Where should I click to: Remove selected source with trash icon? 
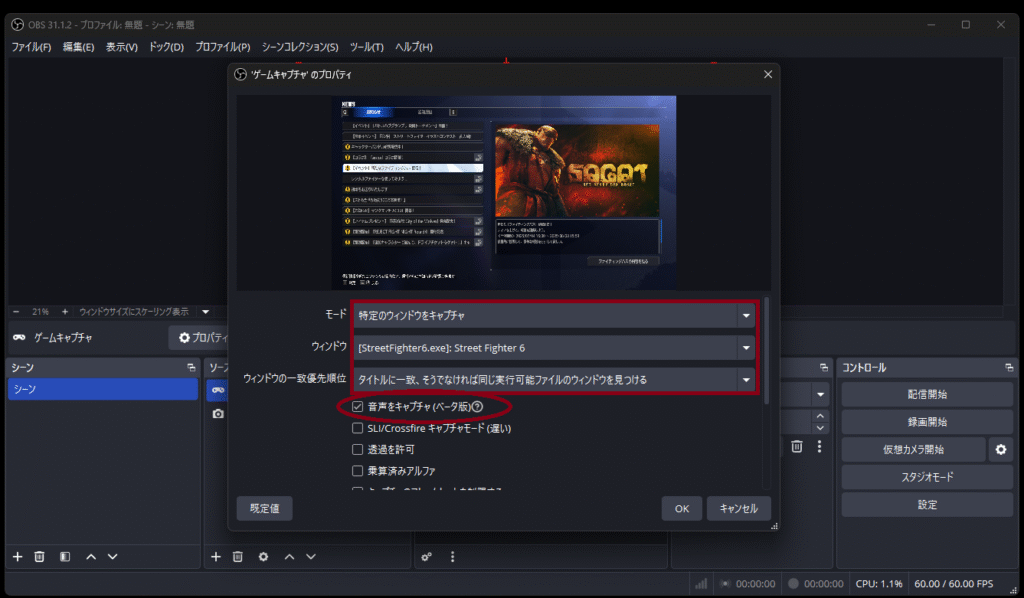[238, 557]
